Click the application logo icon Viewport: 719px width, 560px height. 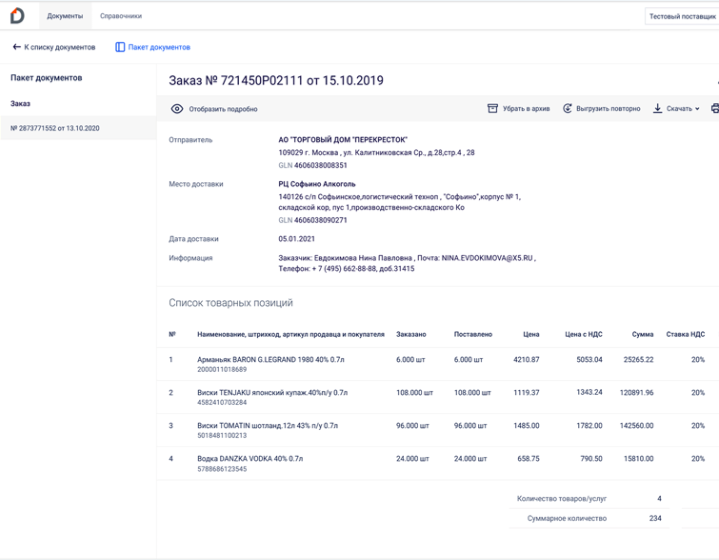pyautogui.click(x=17, y=16)
